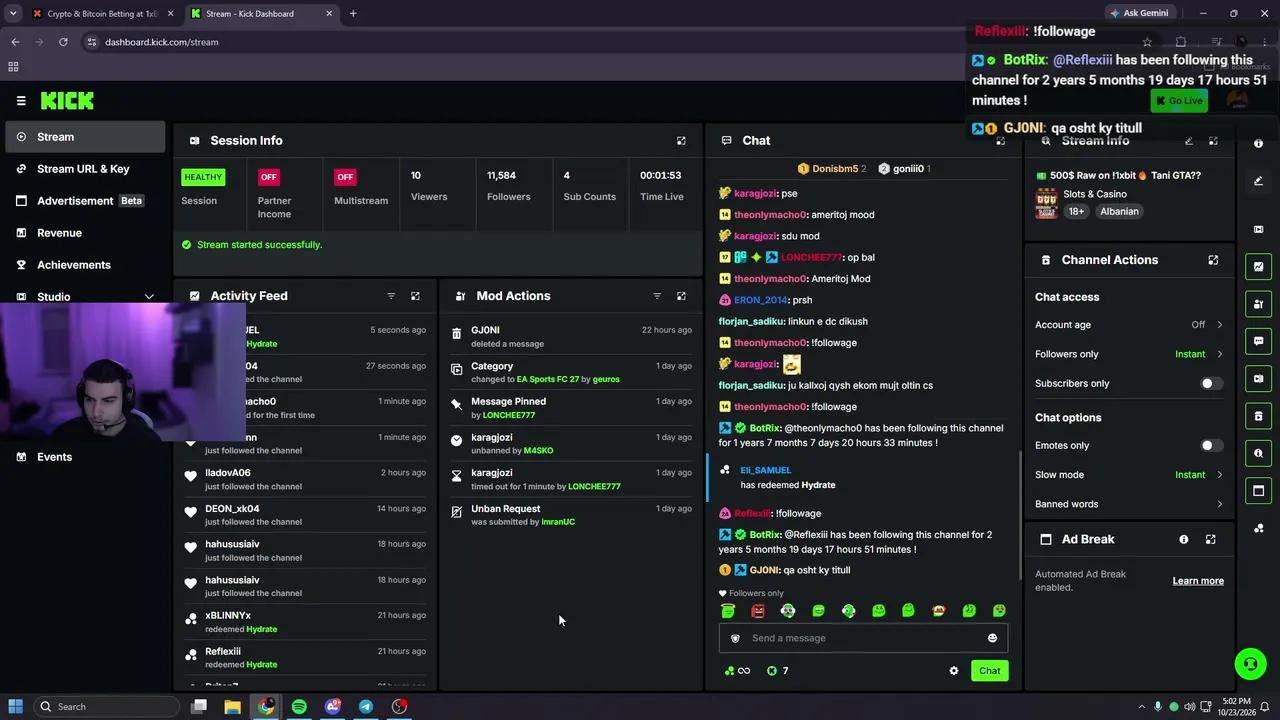1280x720 pixels.
Task: Open the Chrome tab list dropdown
Action: point(13,13)
